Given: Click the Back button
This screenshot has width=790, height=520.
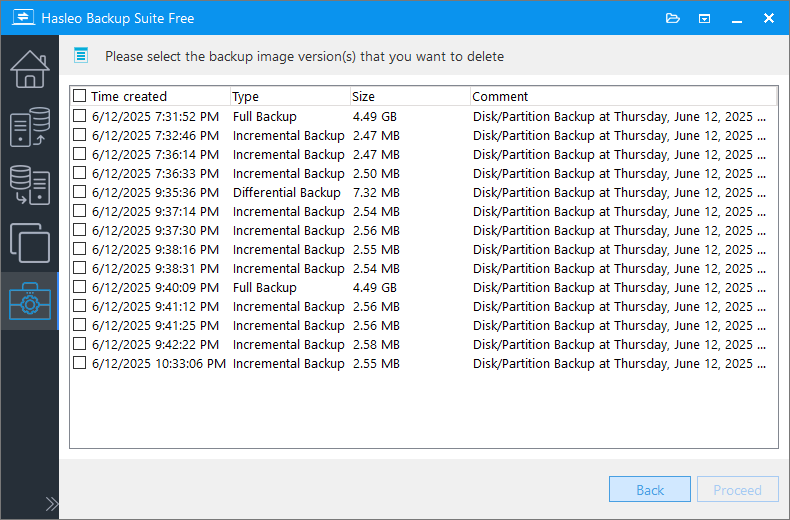Looking at the screenshot, I should 649,489.
